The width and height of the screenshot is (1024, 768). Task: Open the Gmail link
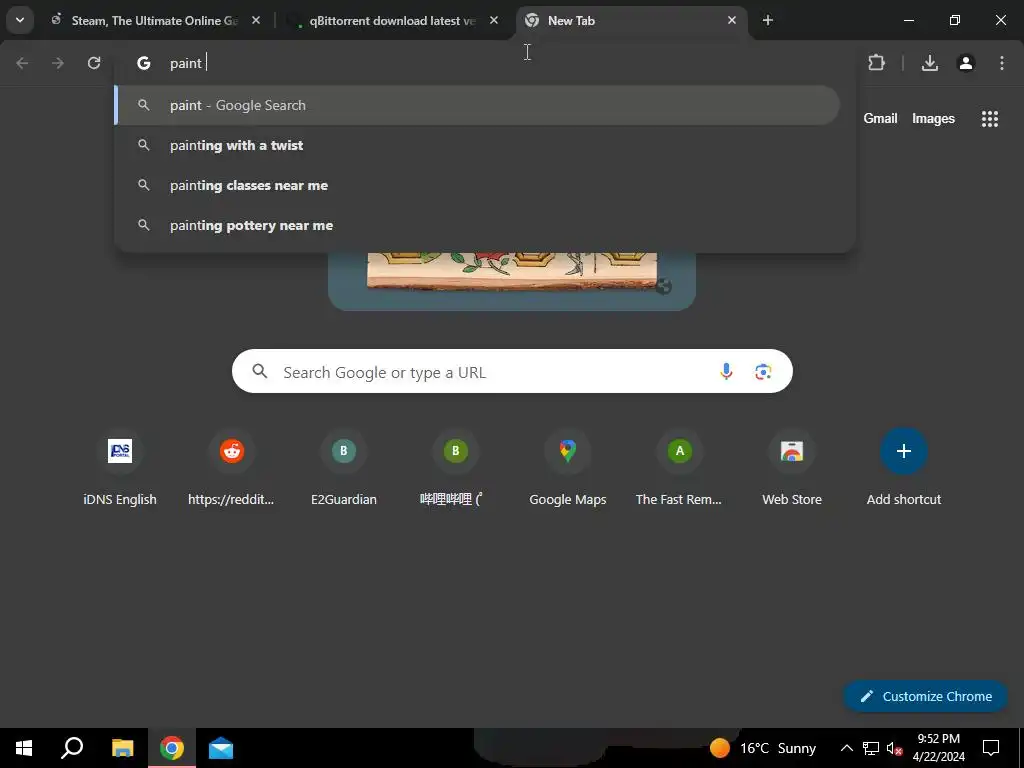880,118
